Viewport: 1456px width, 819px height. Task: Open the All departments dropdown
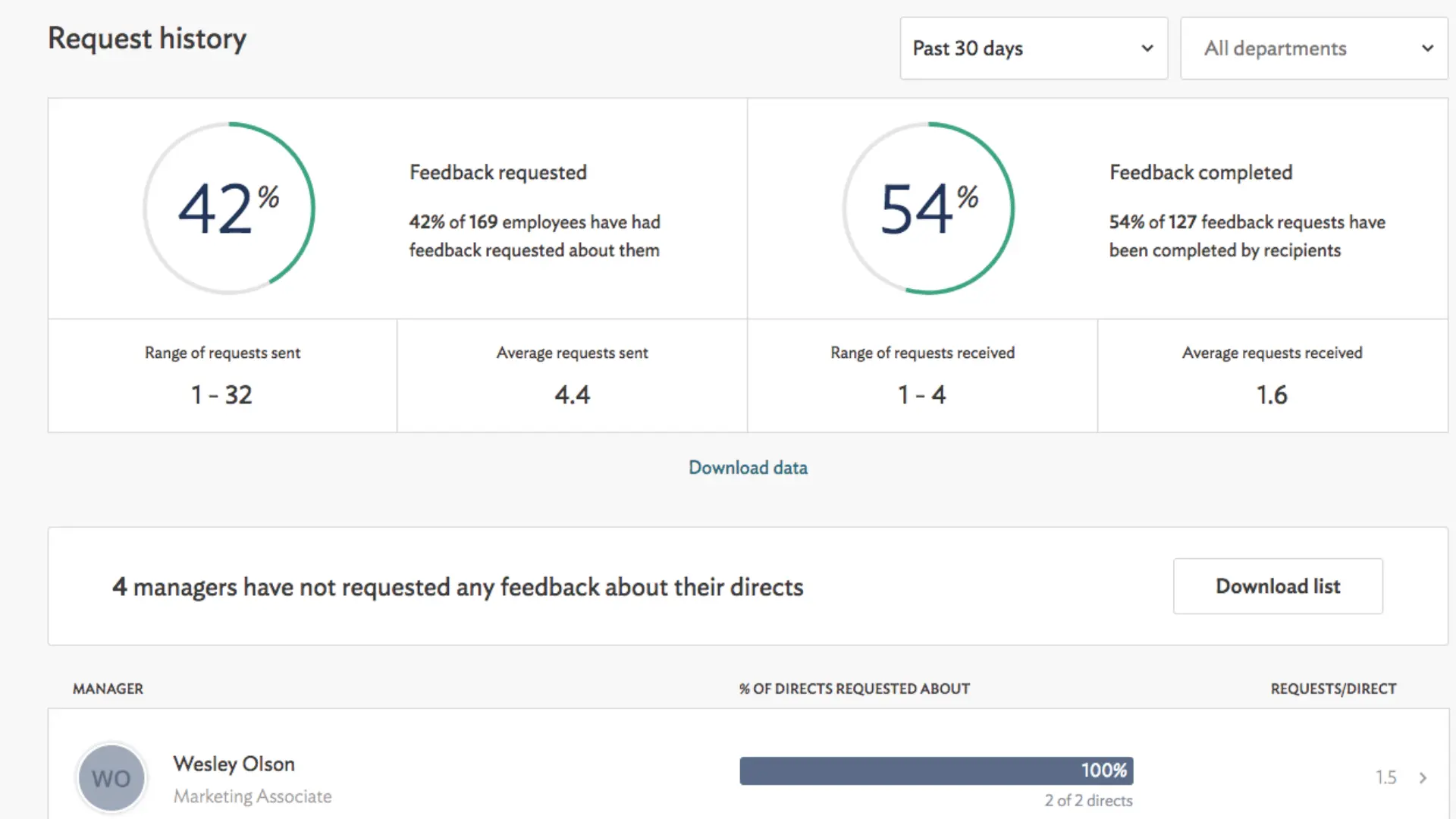tap(1314, 49)
